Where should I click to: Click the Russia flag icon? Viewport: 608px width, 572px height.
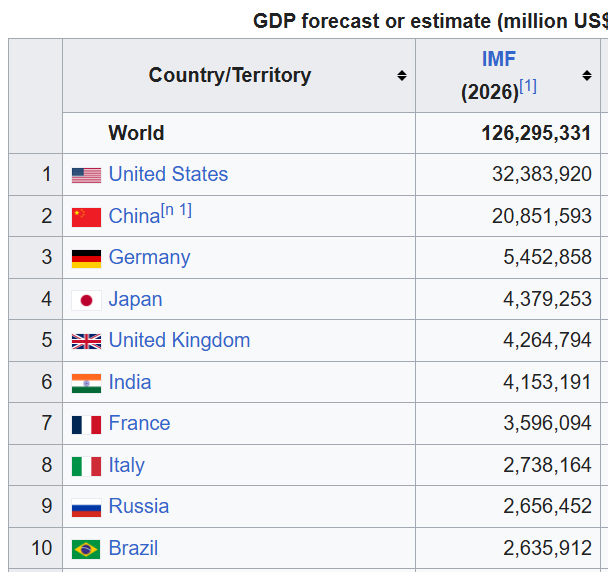click(86, 508)
